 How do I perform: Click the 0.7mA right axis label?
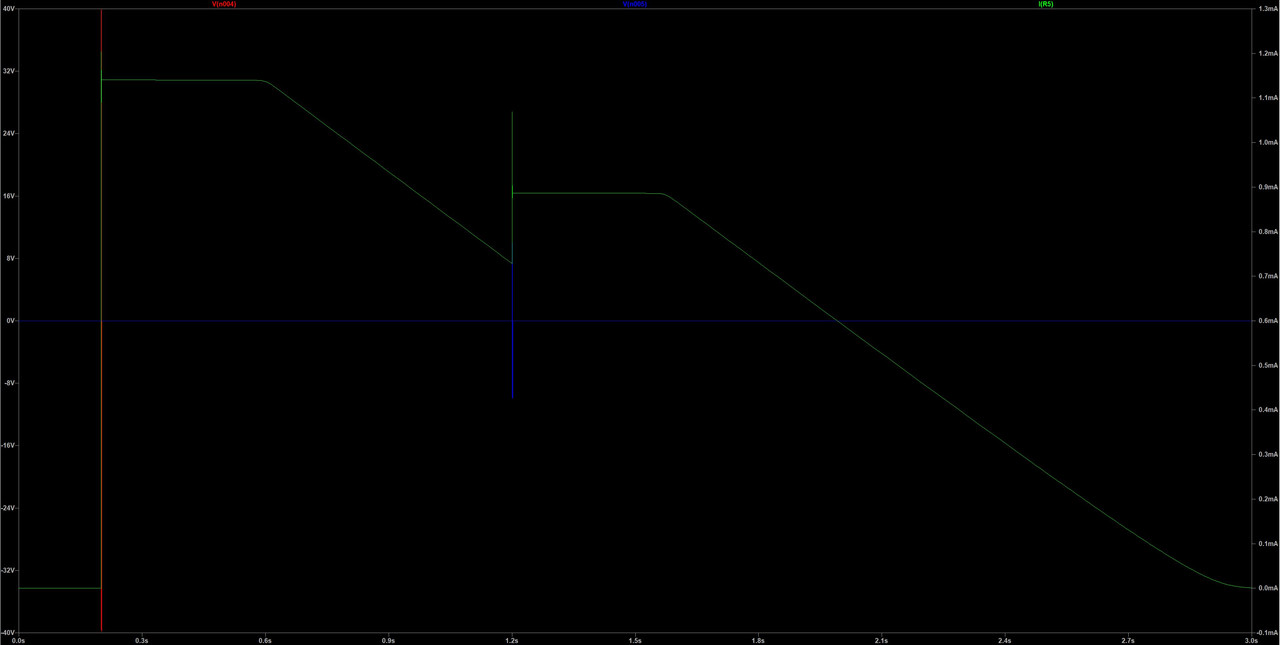coord(1269,276)
